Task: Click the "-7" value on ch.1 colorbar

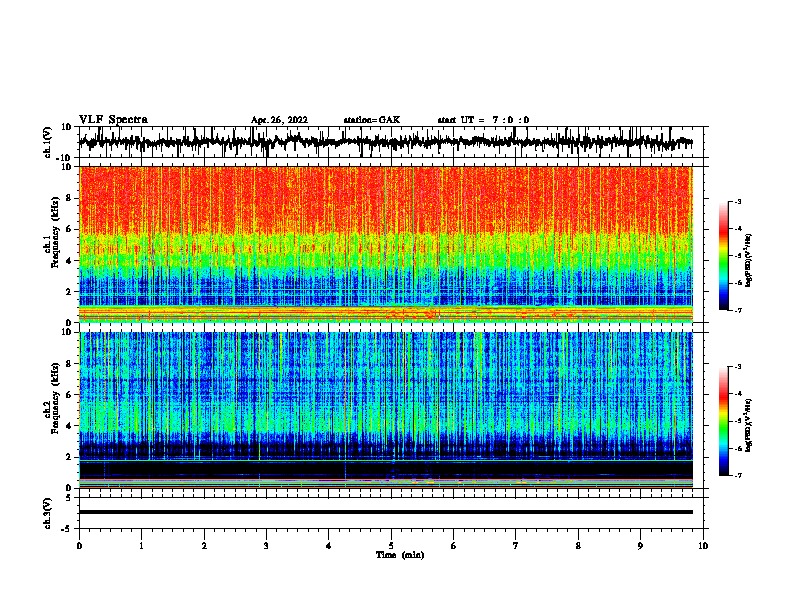Action: 737,310
